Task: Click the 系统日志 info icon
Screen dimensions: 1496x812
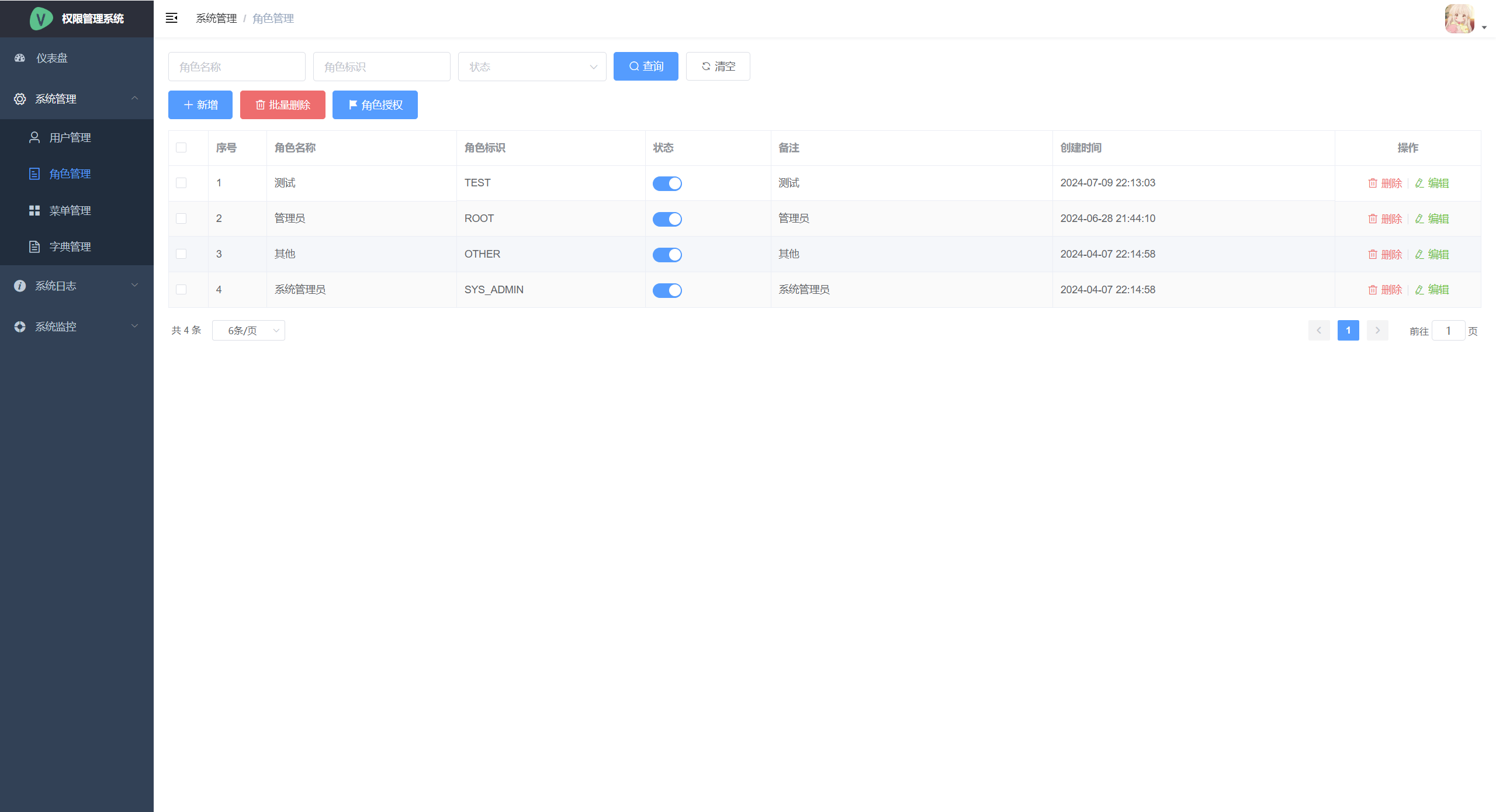Action: [20, 286]
